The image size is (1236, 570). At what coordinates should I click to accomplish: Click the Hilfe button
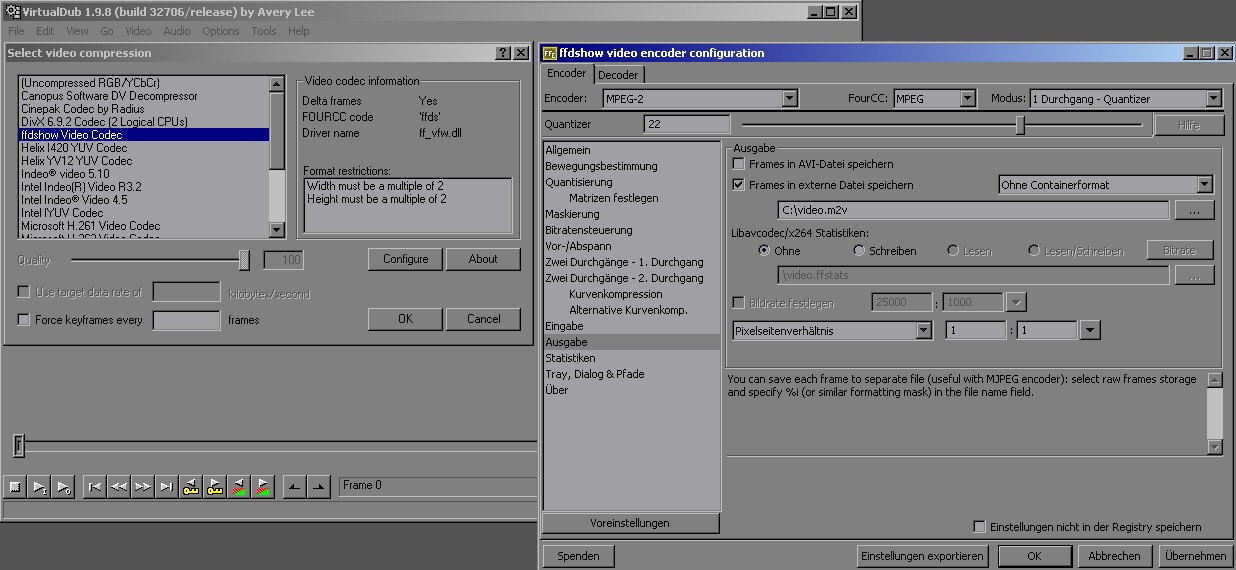[x=1188, y=125]
